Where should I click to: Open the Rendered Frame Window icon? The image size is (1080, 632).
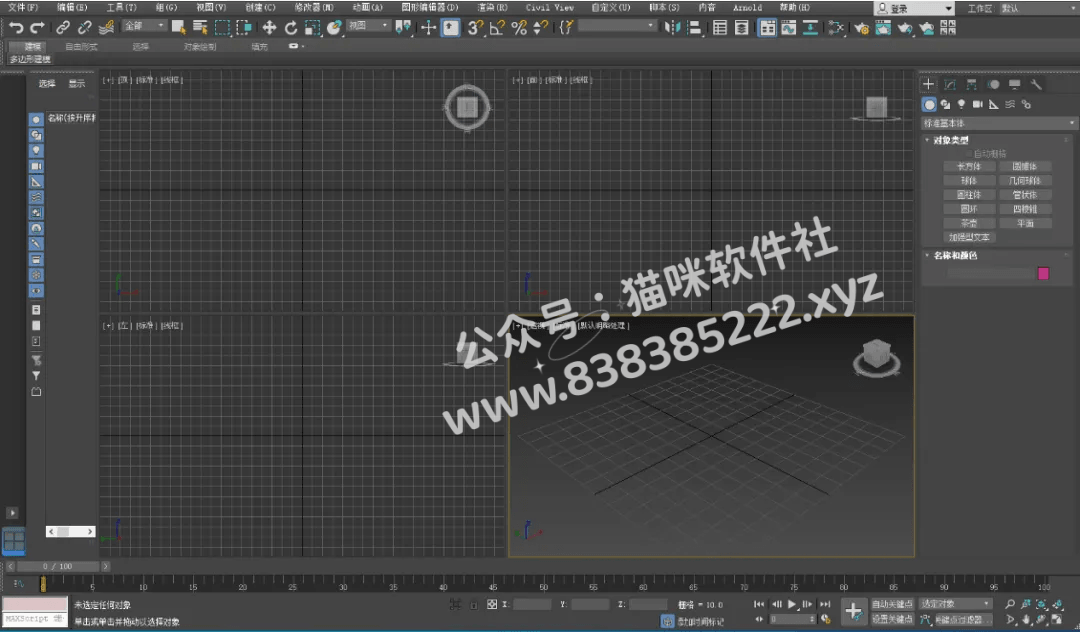click(x=883, y=28)
